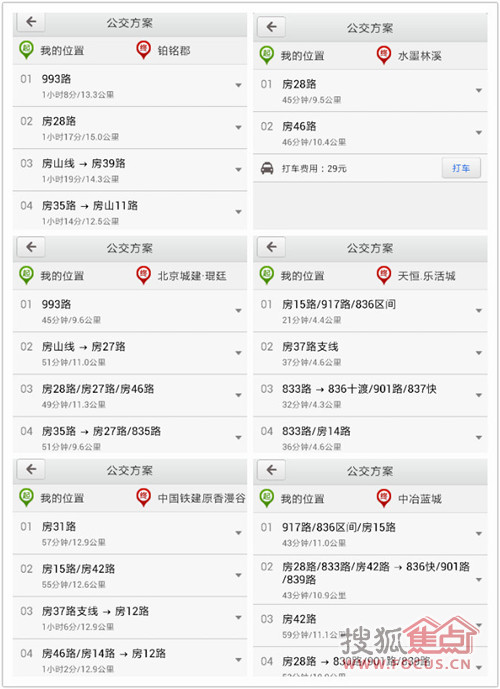Expand 房山线 → 房27路 route arrow
Viewport: 500px width, 689px height.
239,353
